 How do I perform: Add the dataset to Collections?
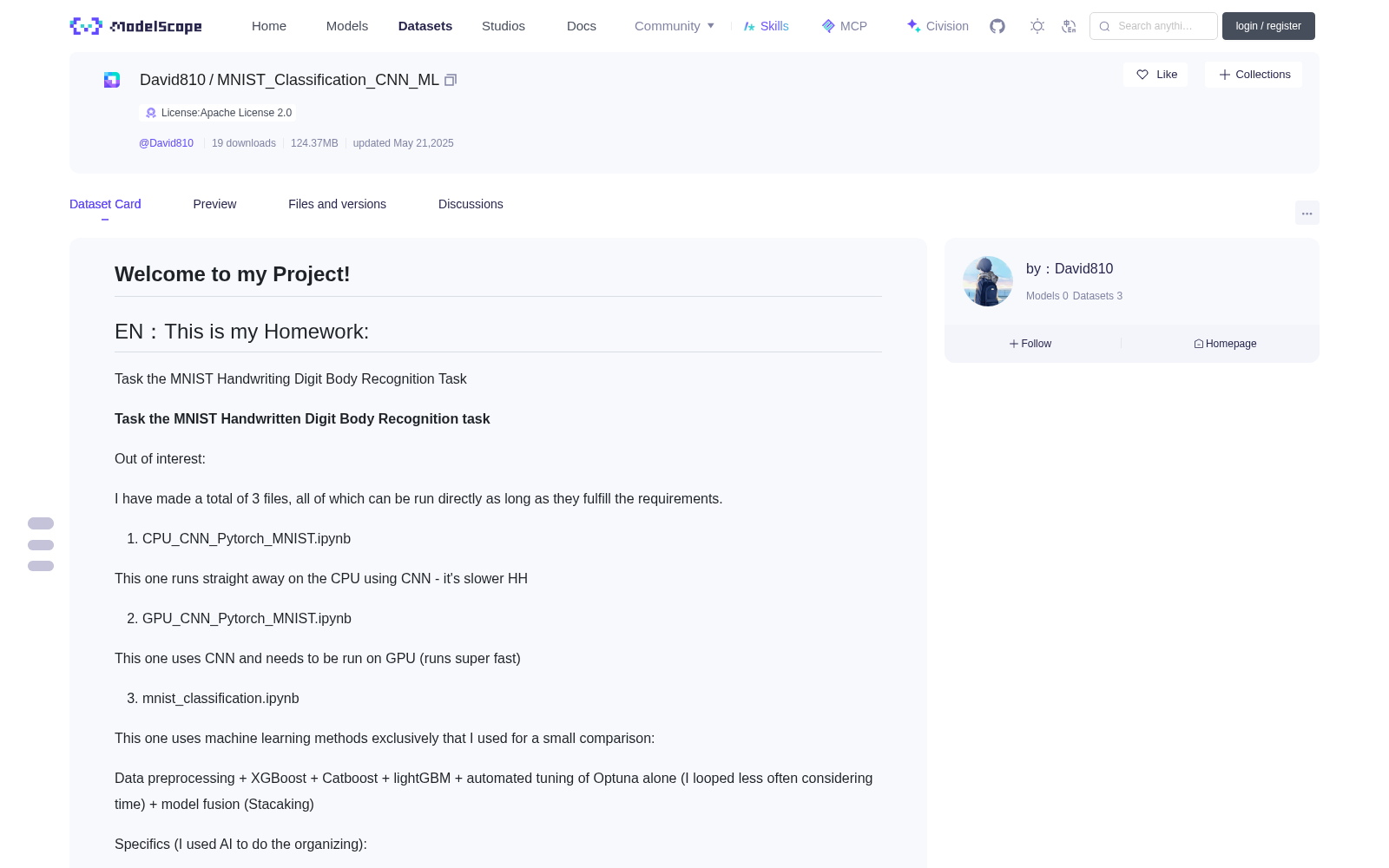(x=1254, y=75)
